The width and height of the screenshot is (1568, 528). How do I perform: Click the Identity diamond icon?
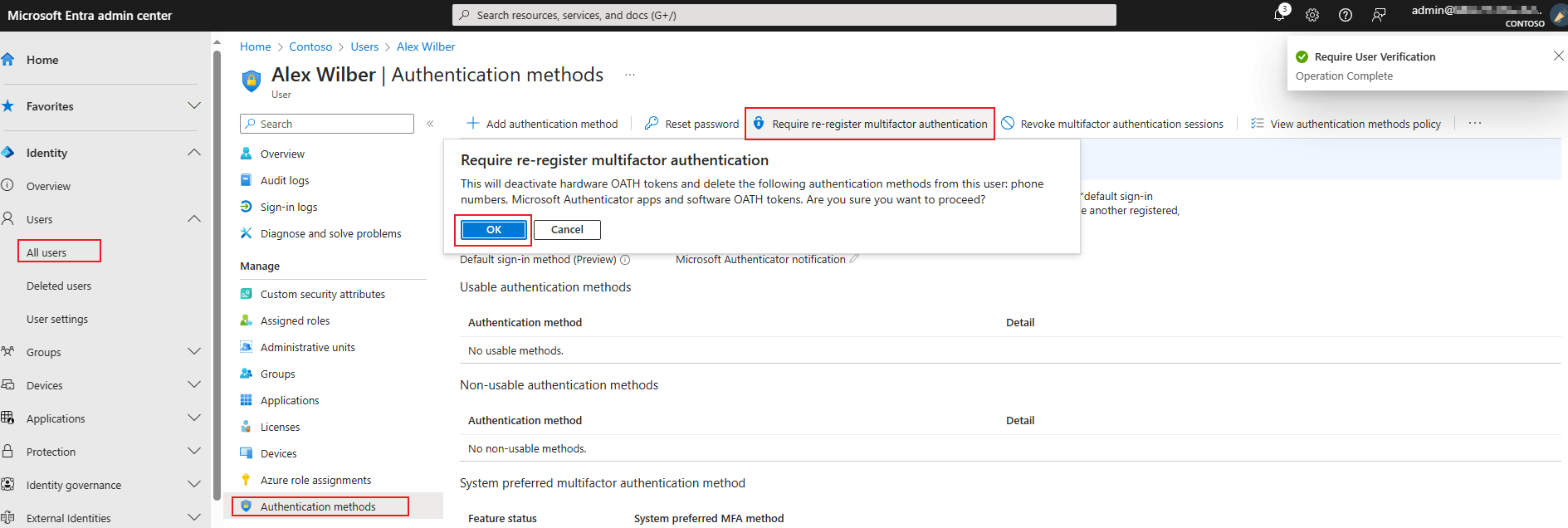point(8,153)
